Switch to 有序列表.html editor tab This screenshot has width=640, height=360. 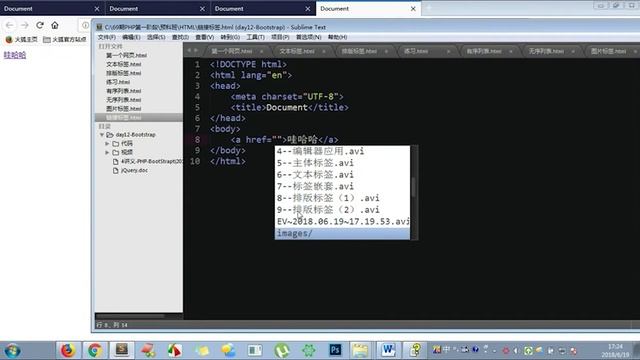coord(484,51)
